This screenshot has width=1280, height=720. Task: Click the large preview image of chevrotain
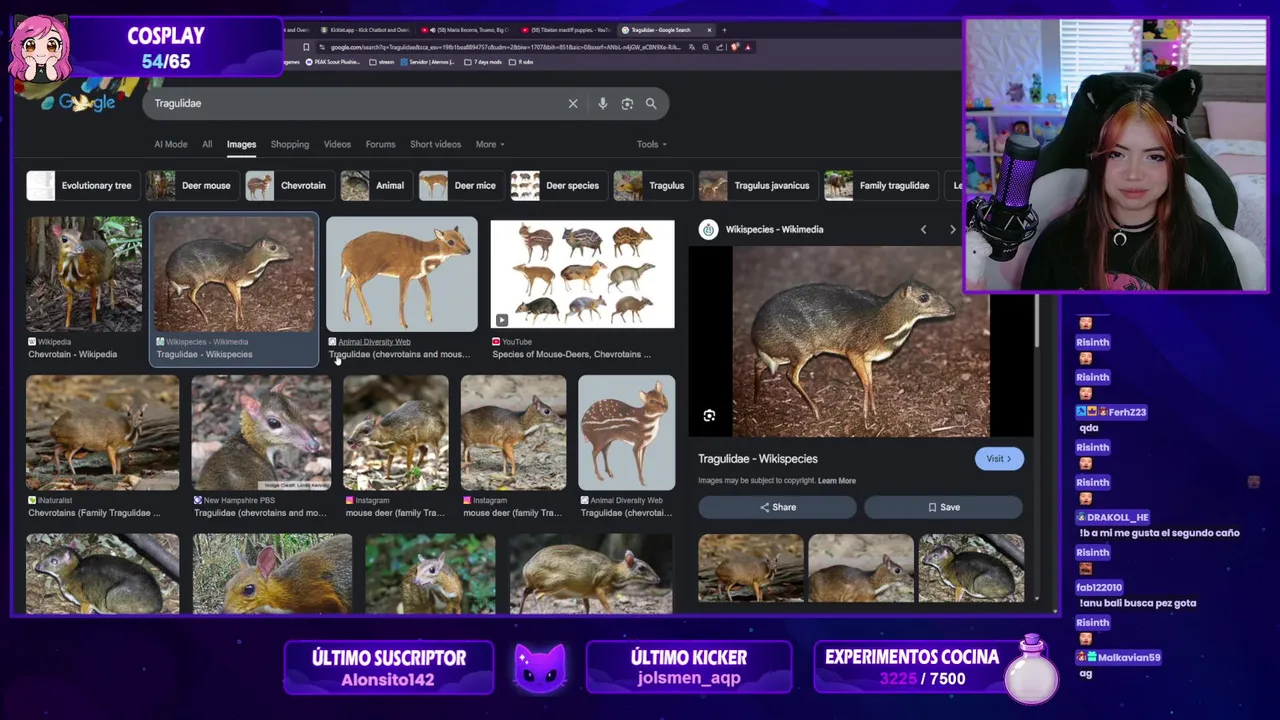pos(861,341)
